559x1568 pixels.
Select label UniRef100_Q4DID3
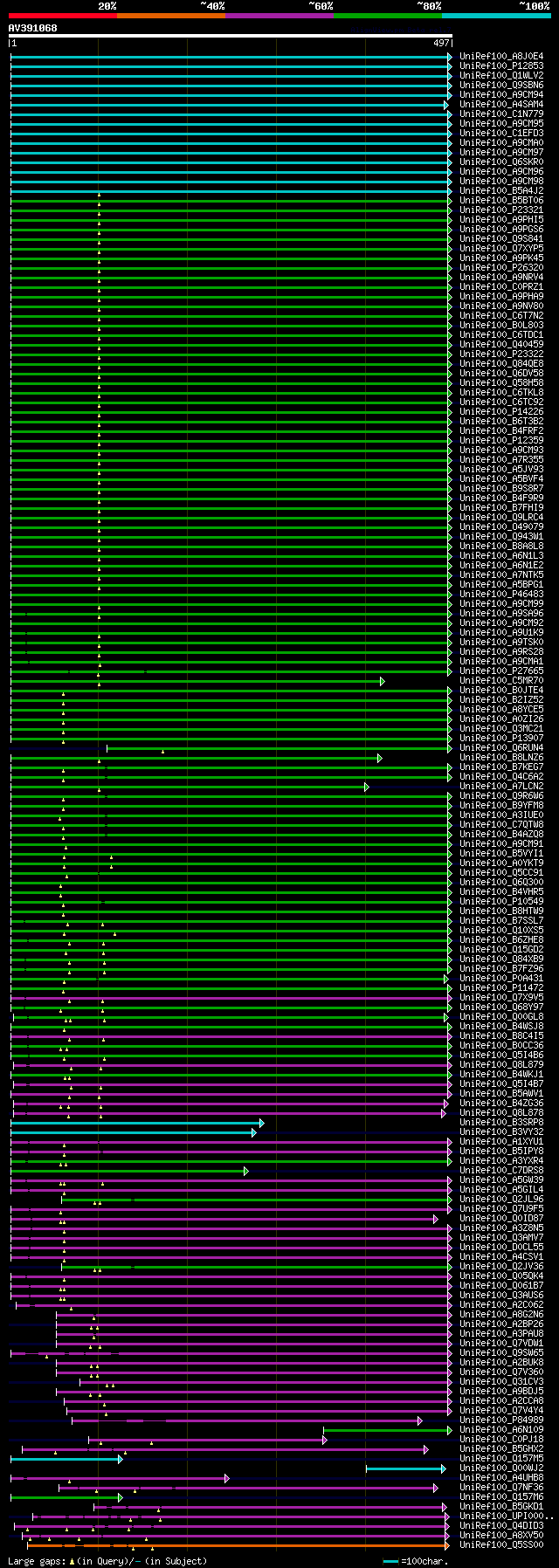point(501,1526)
